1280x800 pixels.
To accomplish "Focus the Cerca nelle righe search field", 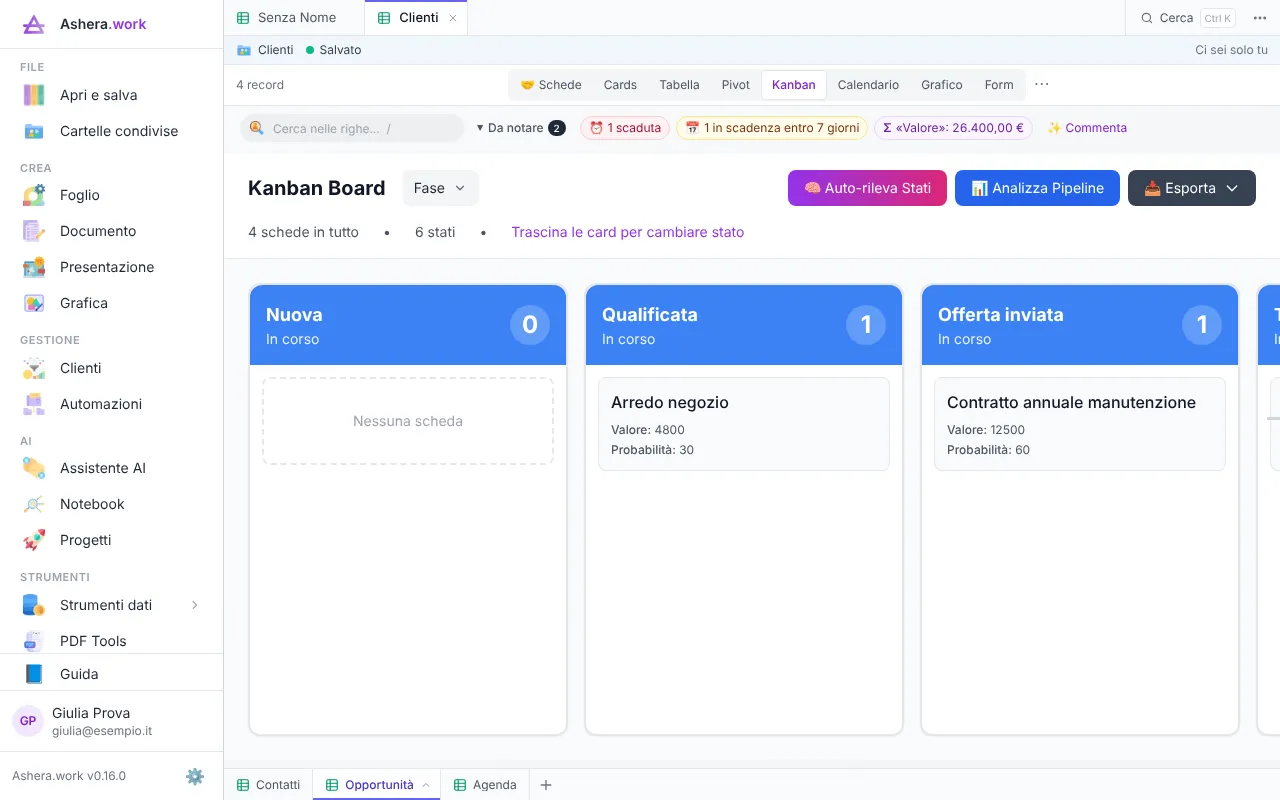I will pyautogui.click(x=352, y=128).
